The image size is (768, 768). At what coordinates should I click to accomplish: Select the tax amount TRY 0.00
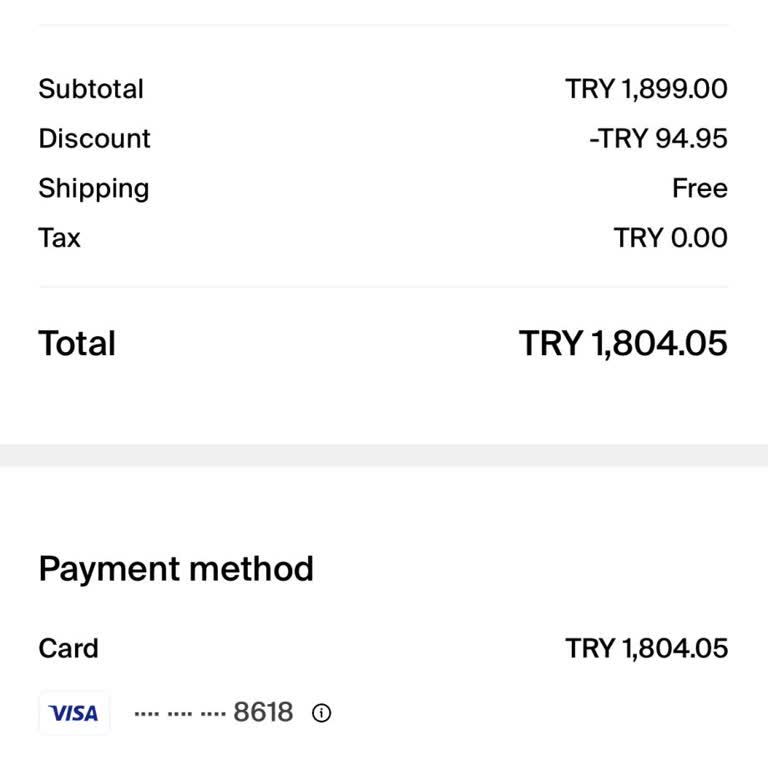click(670, 238)
